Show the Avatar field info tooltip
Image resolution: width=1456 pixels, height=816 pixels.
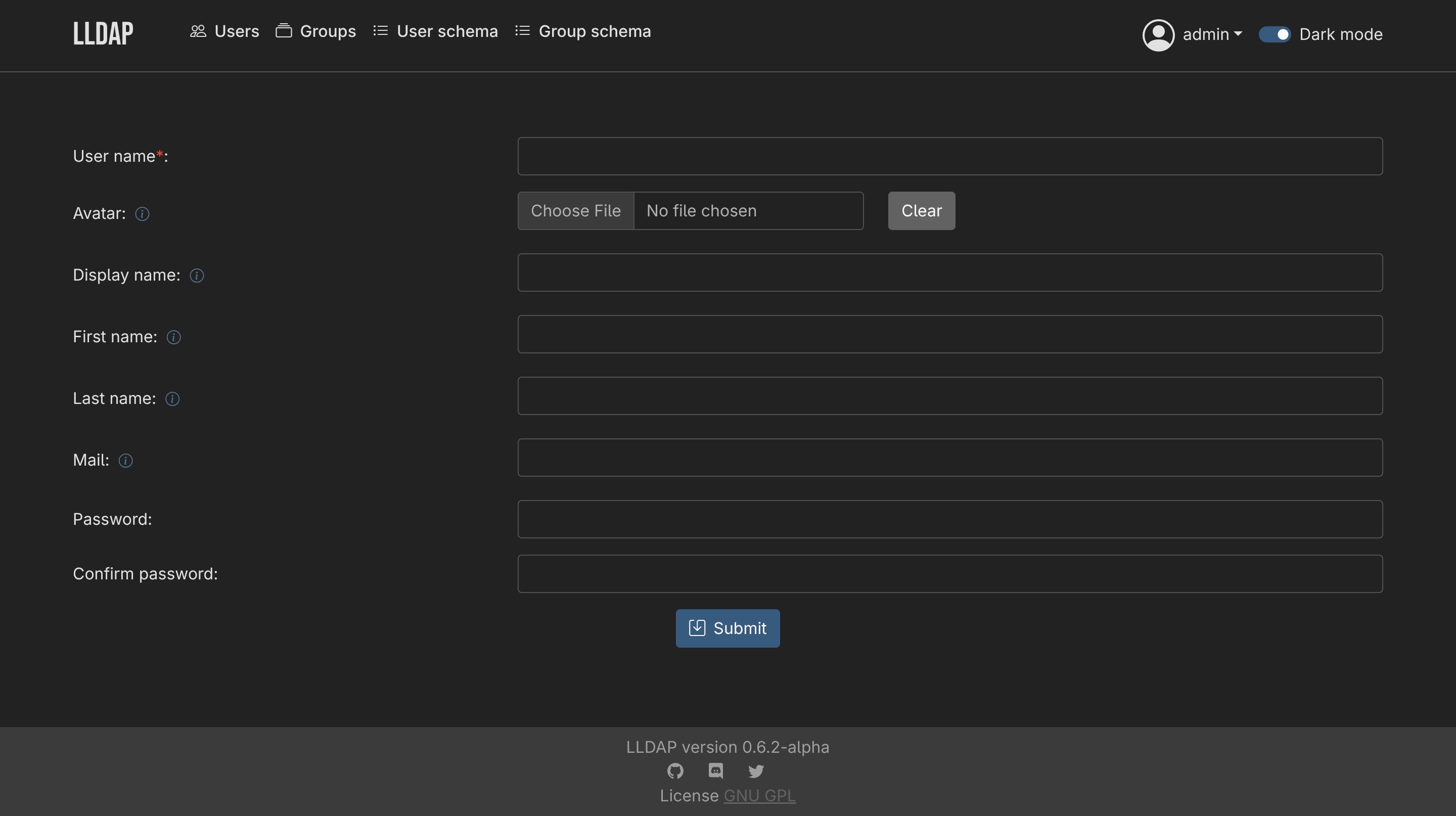pos(142,214)
